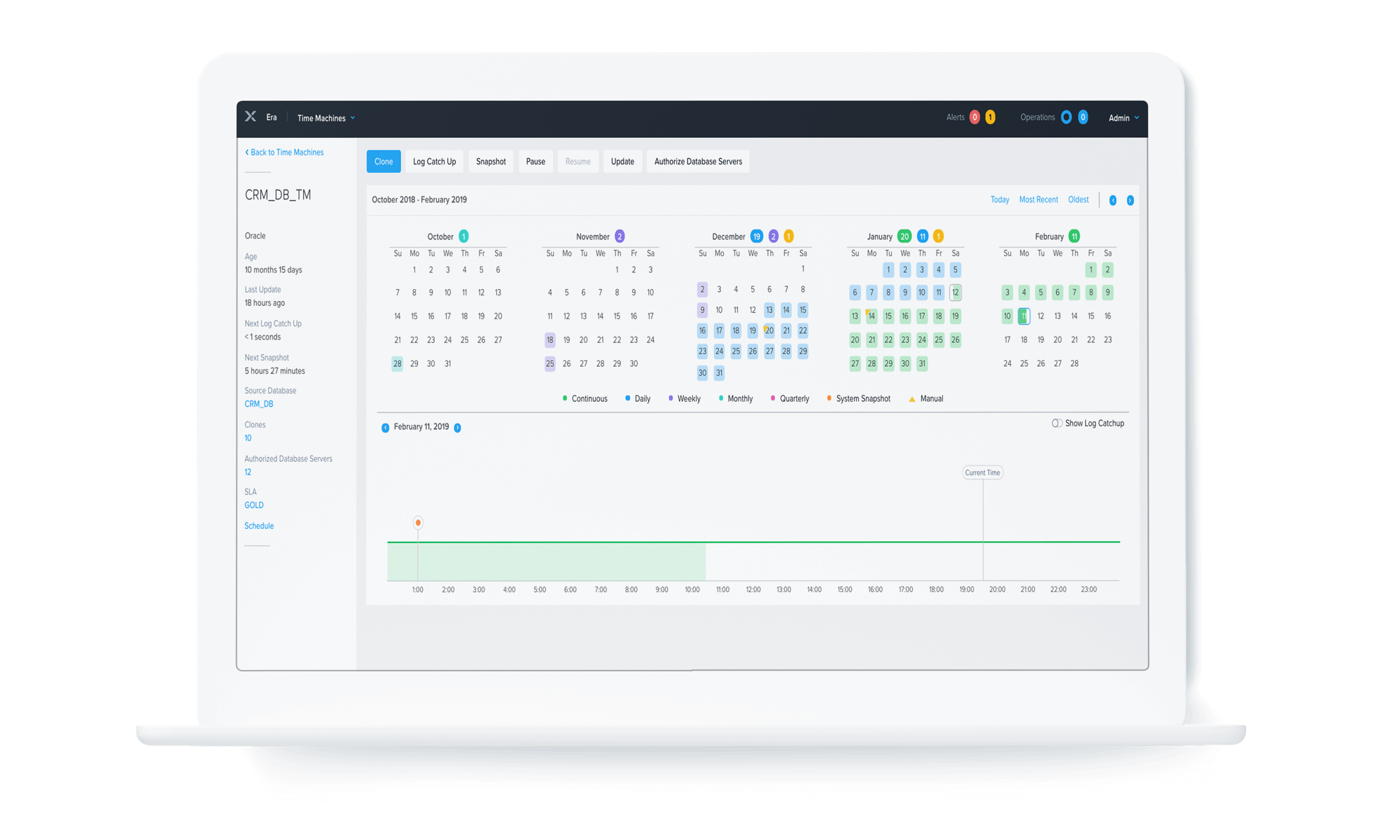Select February 11 in the calendar
The width and height of the screenshot is (1400, 840).
pos(1023,316)
